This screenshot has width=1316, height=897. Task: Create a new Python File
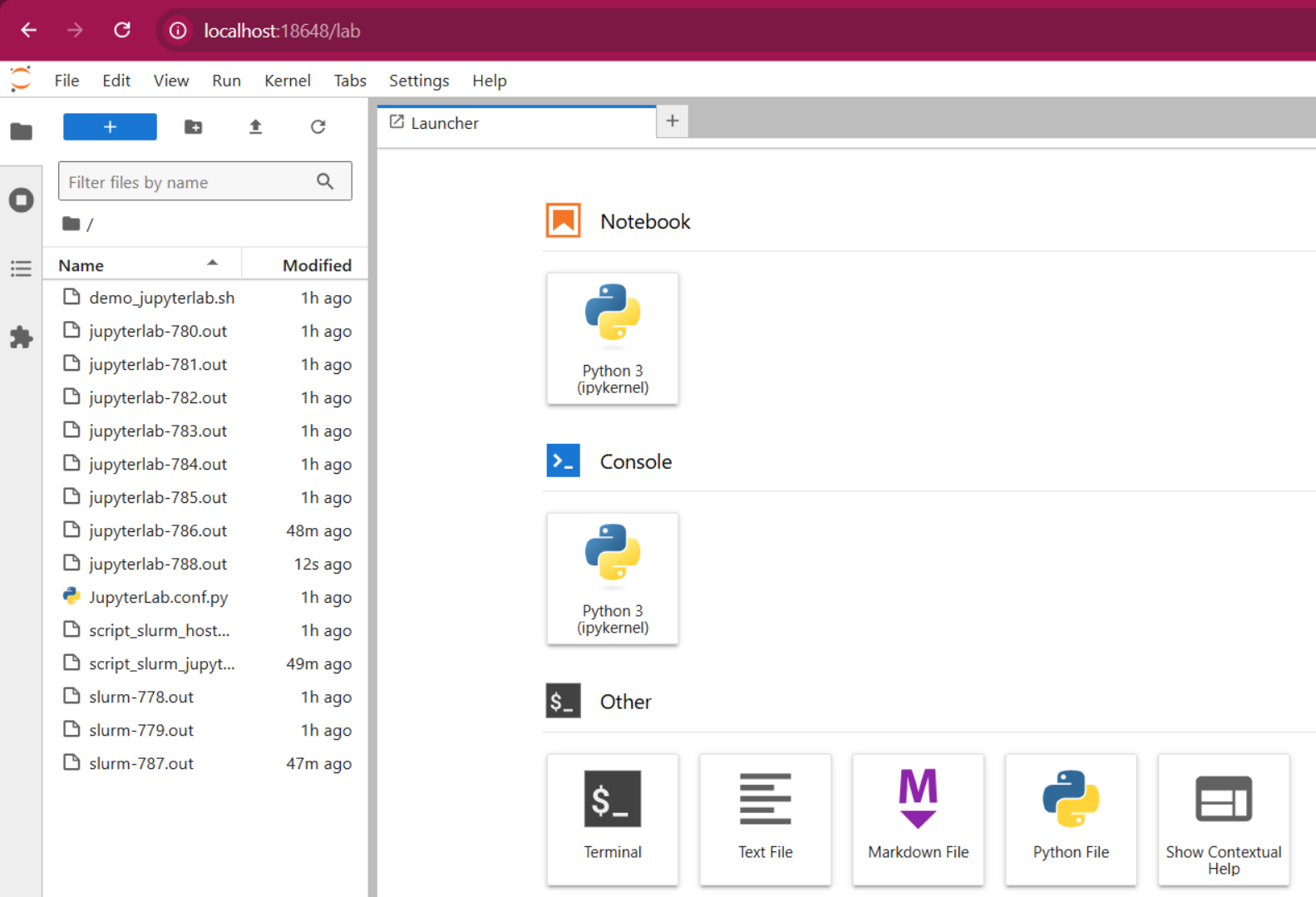pos(1072,820)
